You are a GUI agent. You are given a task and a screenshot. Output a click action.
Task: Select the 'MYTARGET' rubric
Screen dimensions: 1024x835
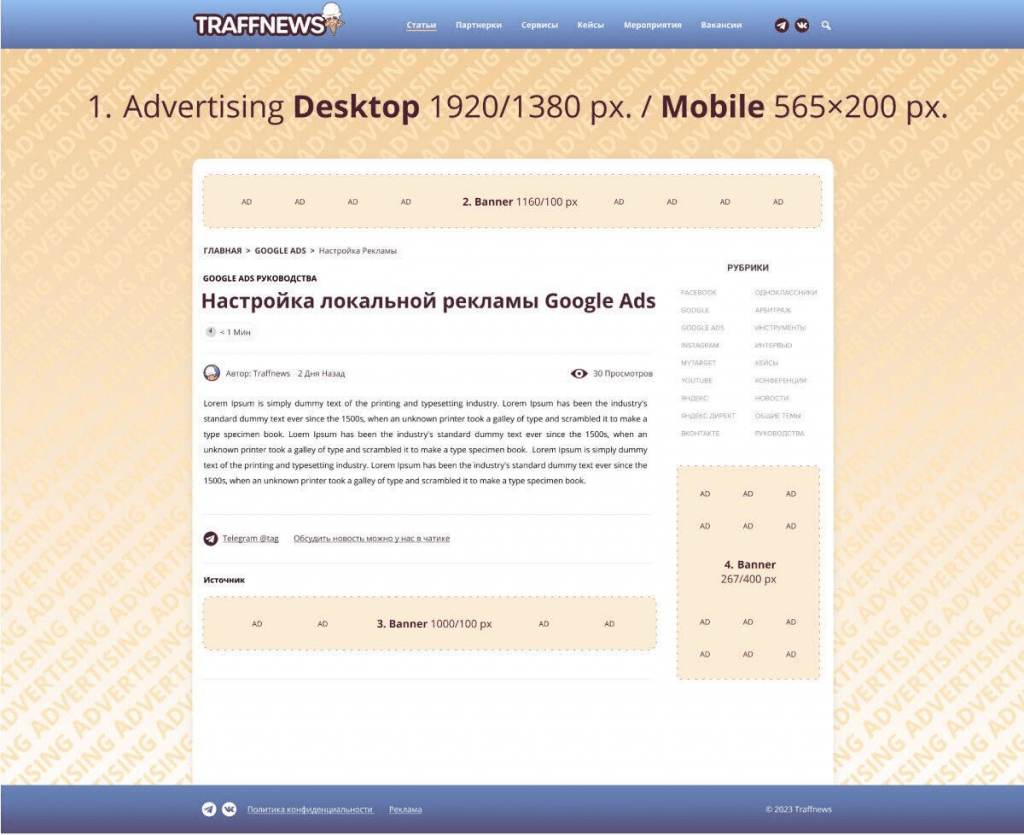click(x=699, y=363)
